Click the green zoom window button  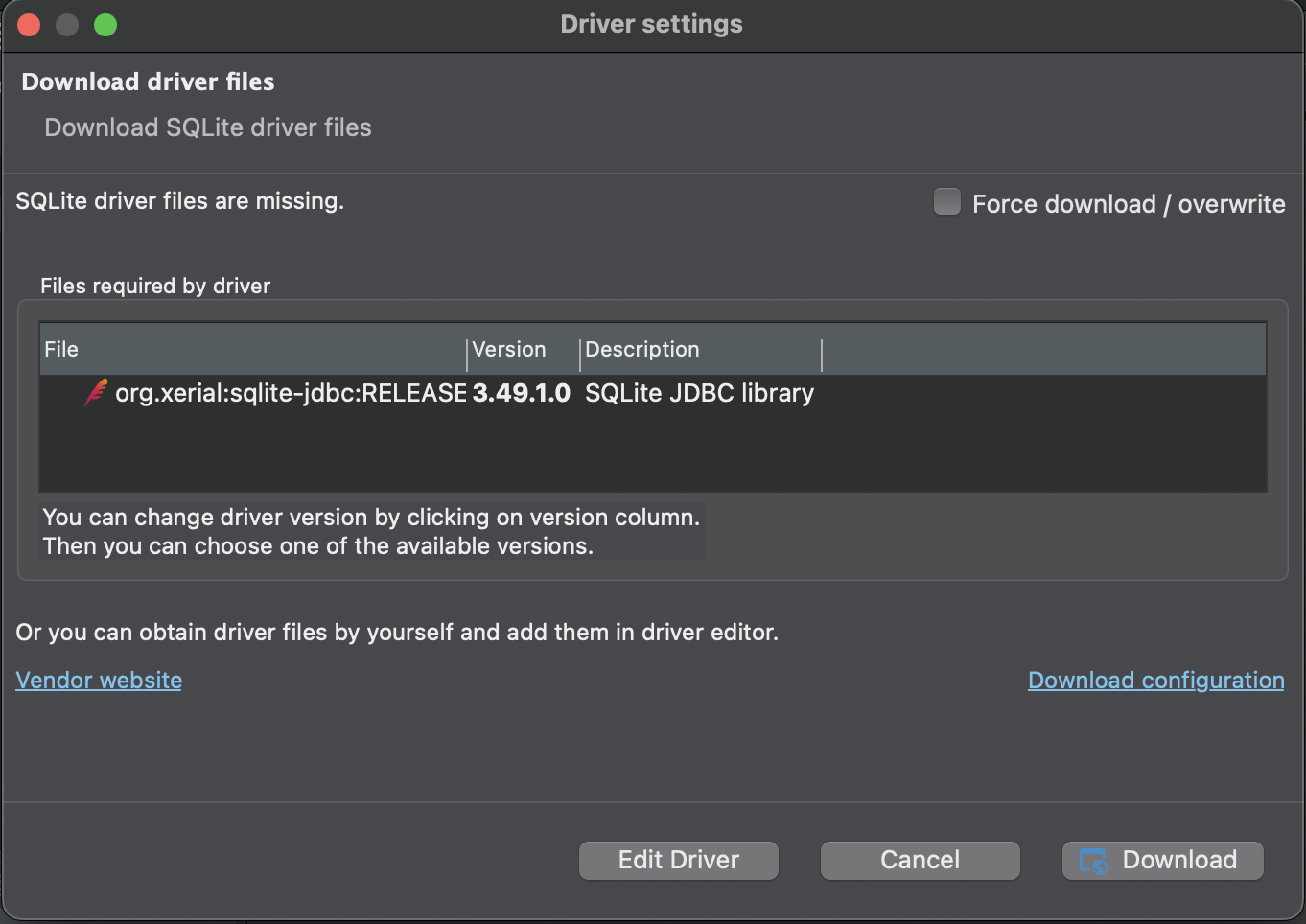[105, 25]
